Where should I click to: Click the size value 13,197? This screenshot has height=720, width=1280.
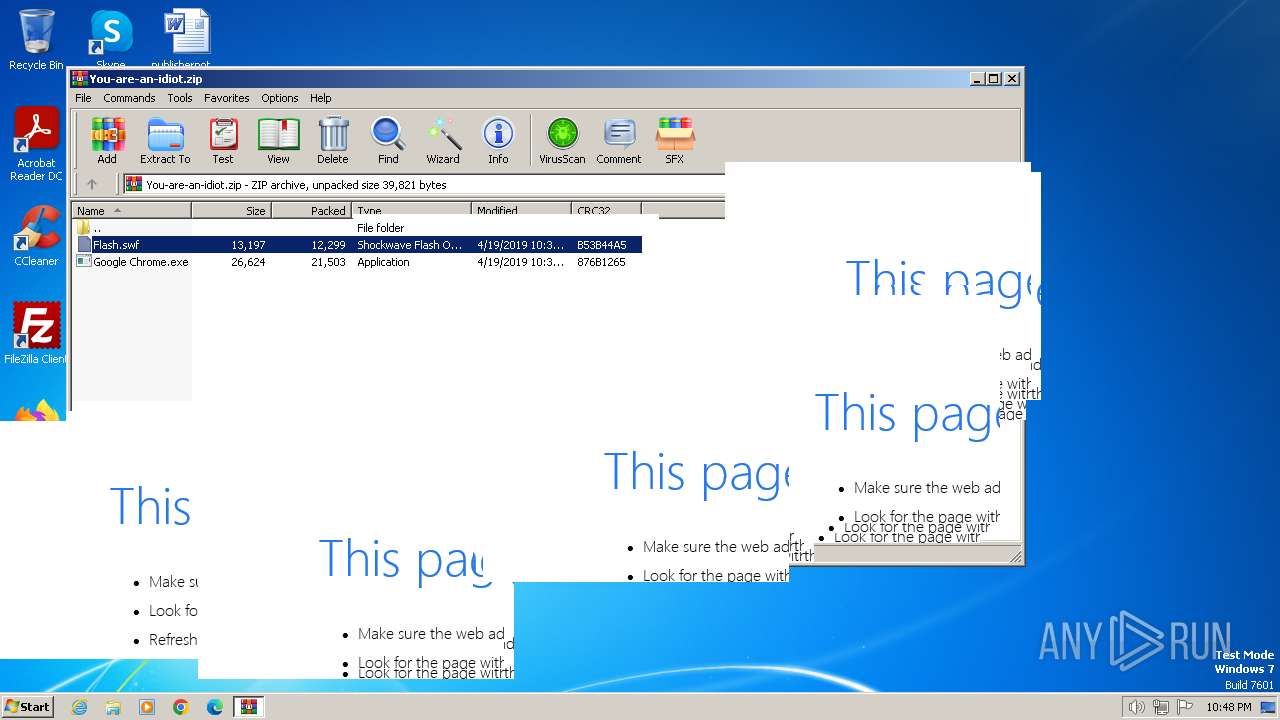coord(248,245)
